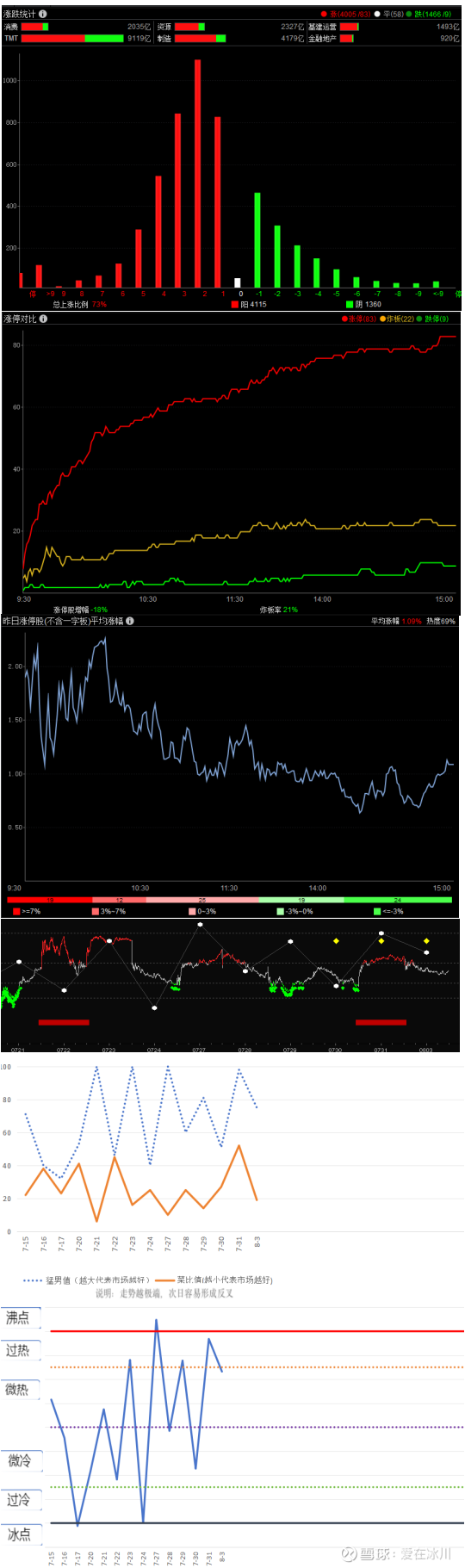Select the 过热 level label
Image resolution: width=465 pixels, height=1568 pixels.
(18, 1350)
